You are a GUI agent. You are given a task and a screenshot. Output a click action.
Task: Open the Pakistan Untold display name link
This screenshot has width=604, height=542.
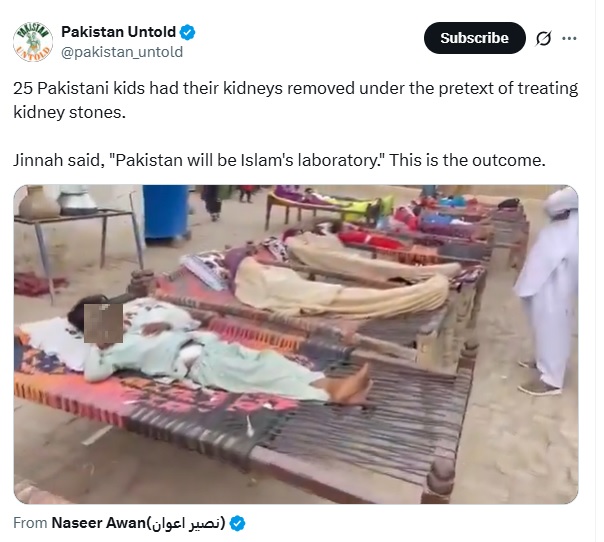click(x=119, y=32)
